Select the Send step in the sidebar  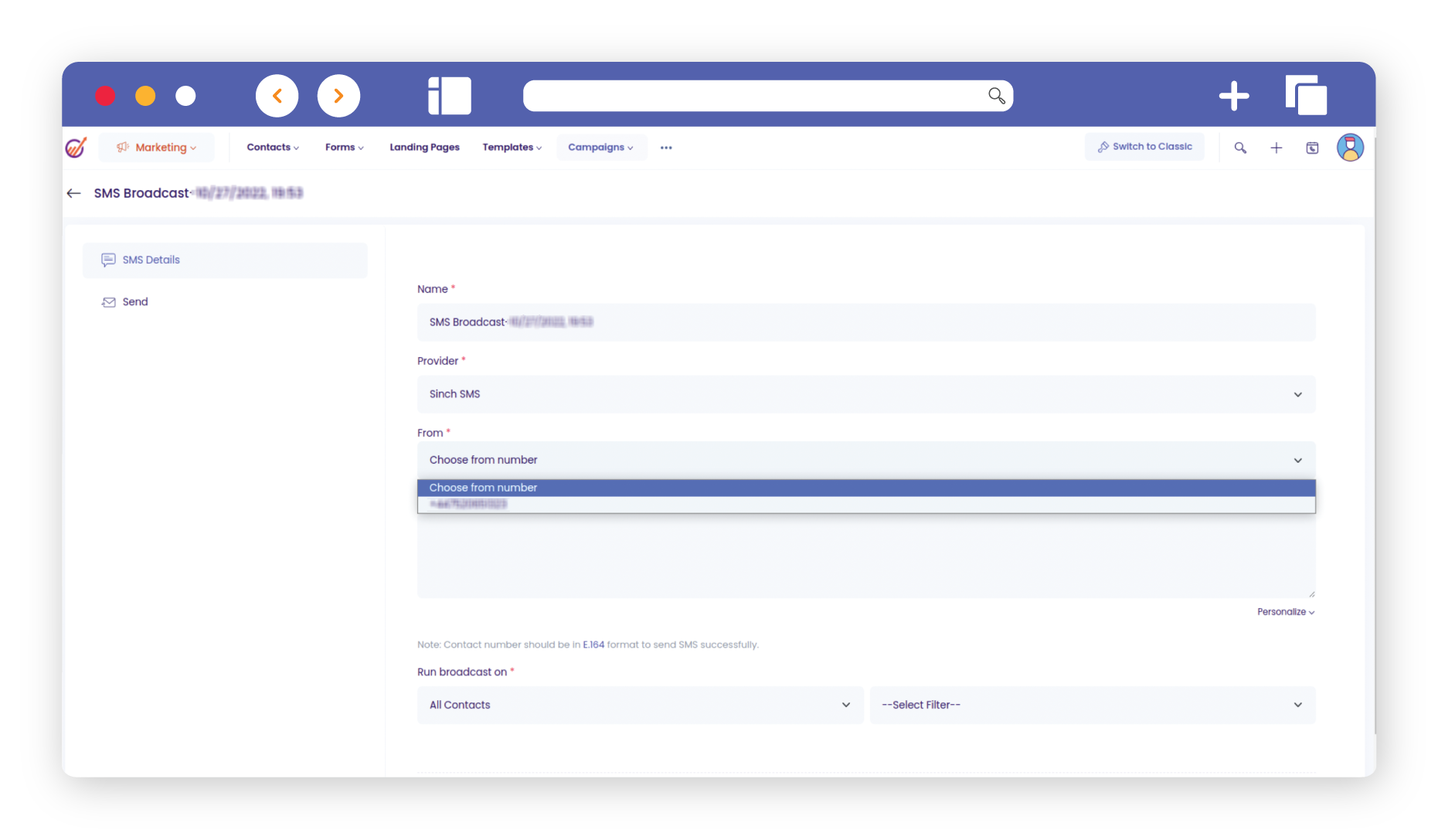[x=134, y=302]
